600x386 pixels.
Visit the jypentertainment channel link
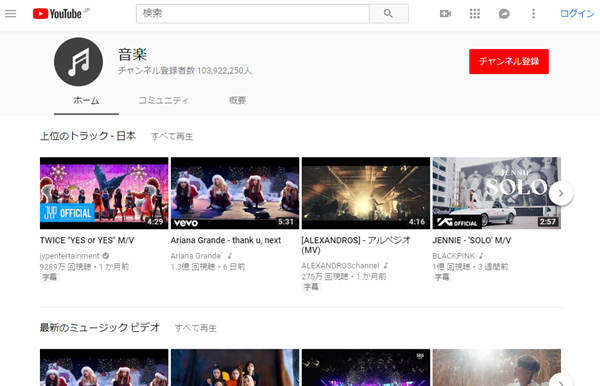point(70,256)
